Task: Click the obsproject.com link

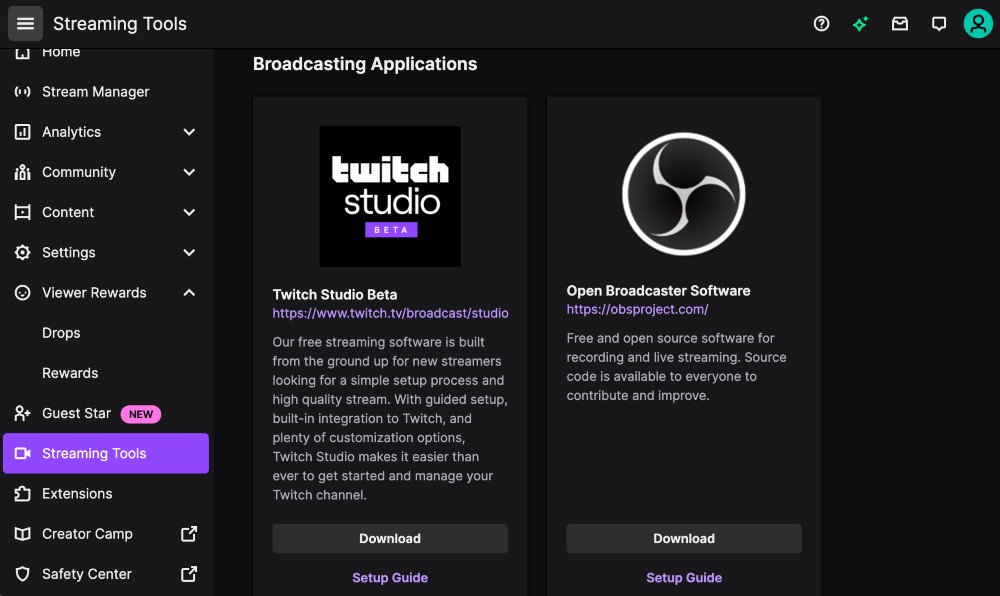Action: 638,308
